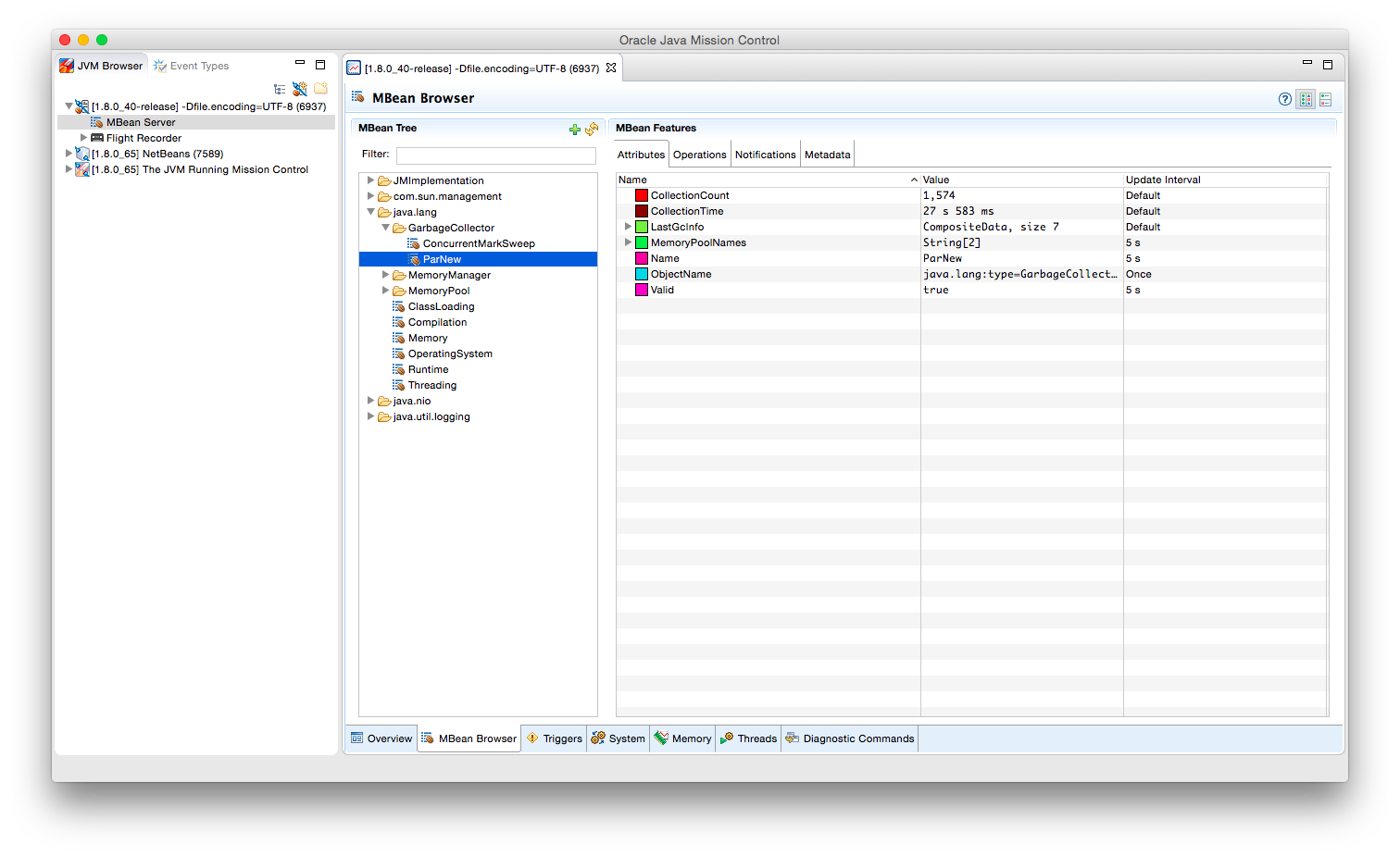Viewport: 1400px width, 856px height.
Task: Expand the MemoryManager folder
Action: point(385,275)
